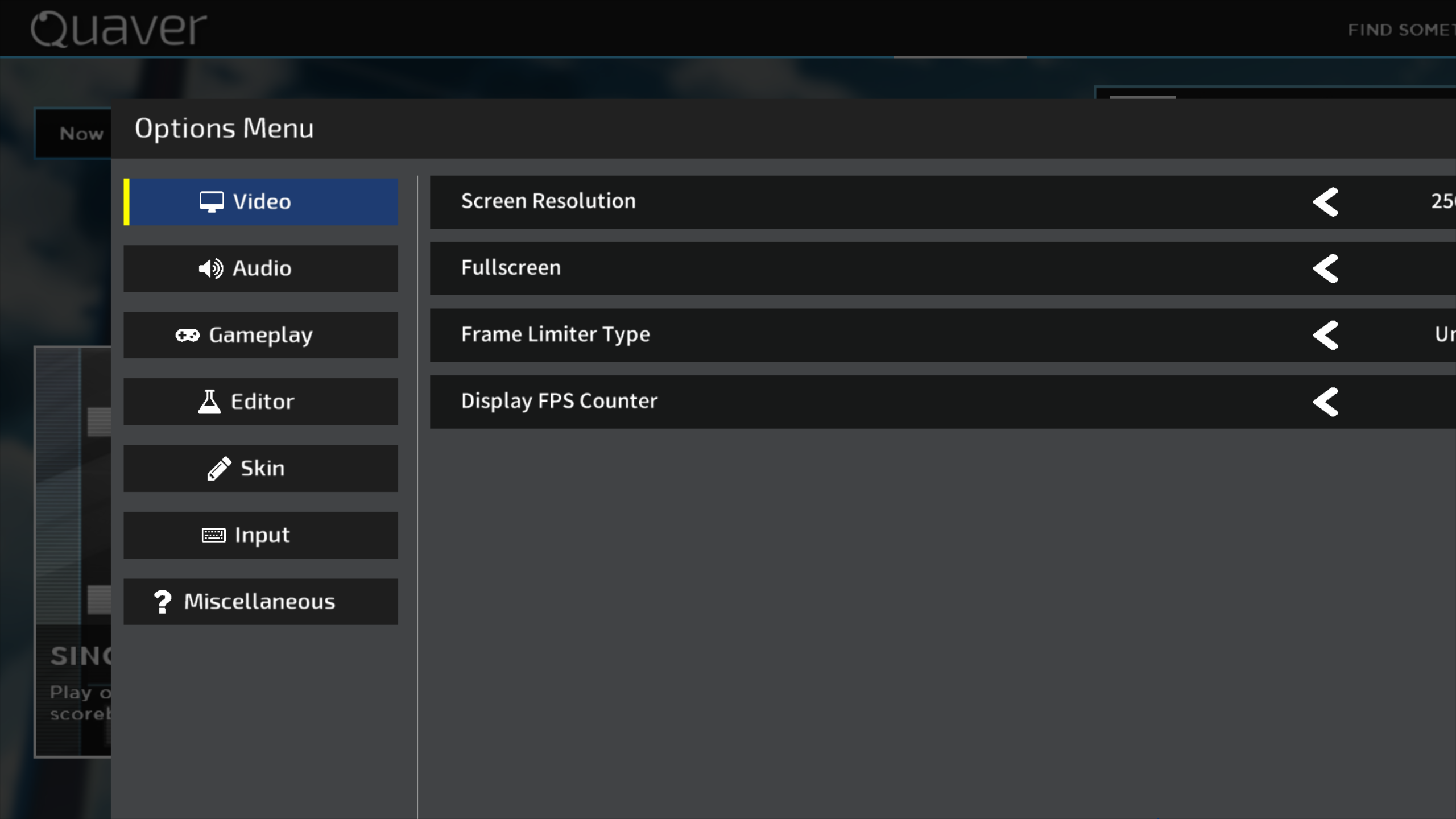Select the pencil icon for Skin settings
This screenshot has width=1456, height=819.
point(217,468)
